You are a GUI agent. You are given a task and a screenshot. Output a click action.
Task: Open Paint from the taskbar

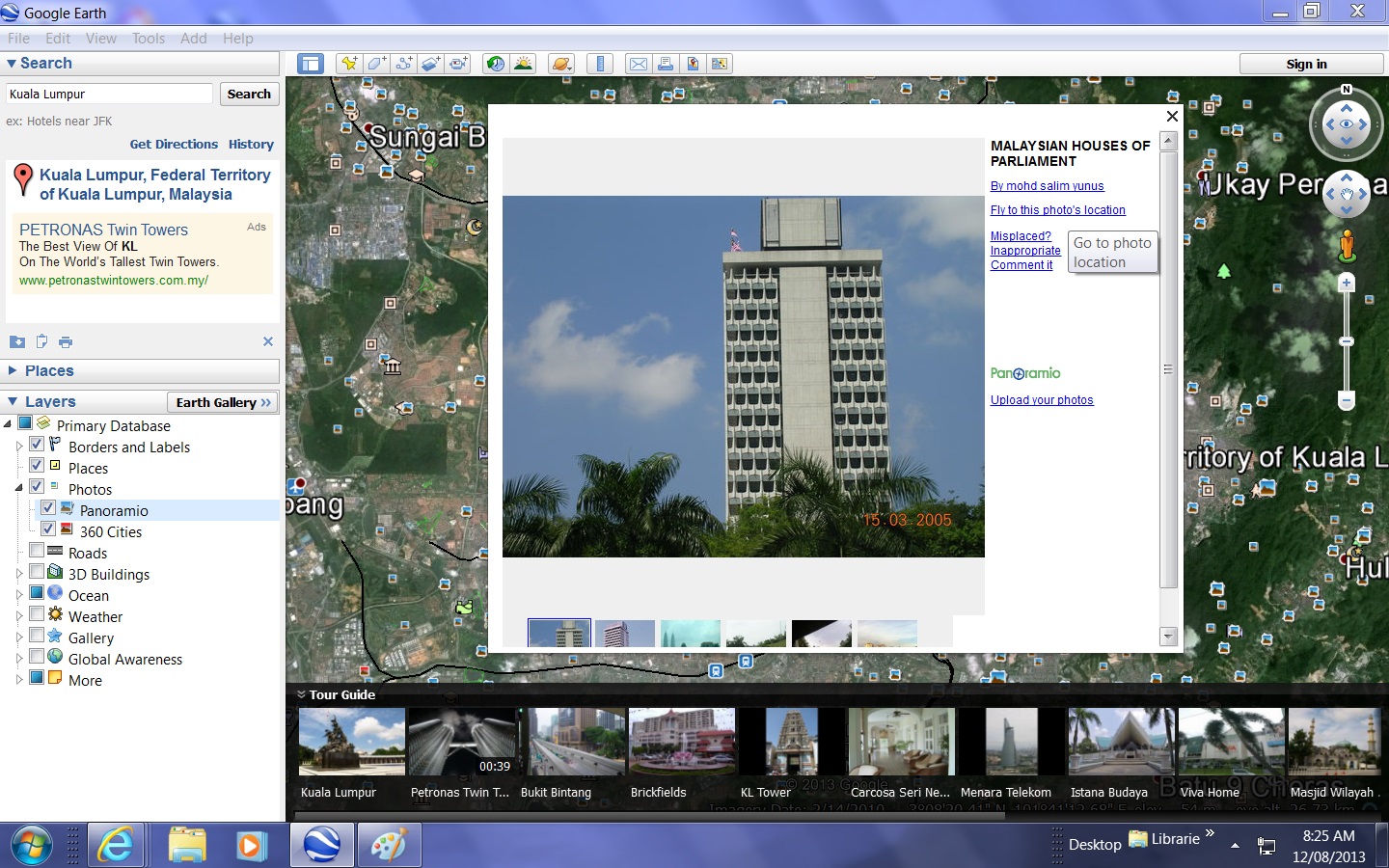click(390, 846)
